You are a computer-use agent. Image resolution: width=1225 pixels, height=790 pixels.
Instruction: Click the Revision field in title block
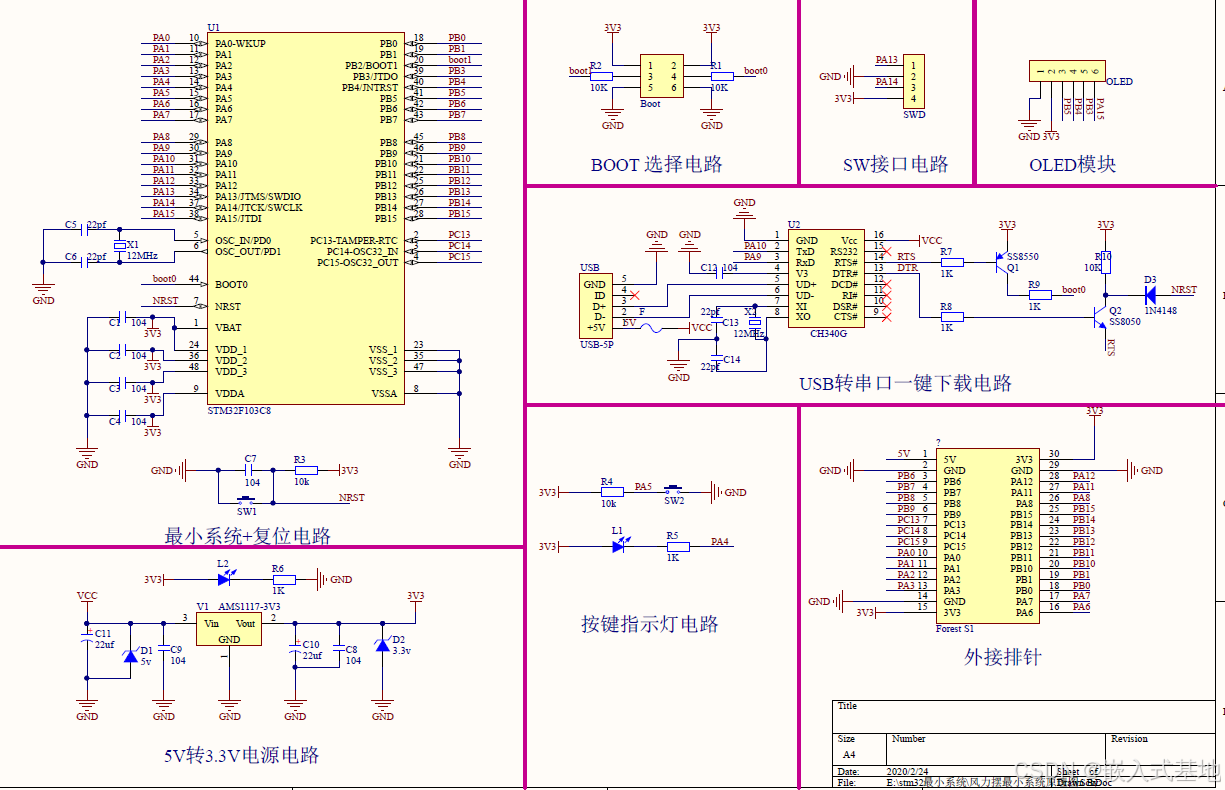click(1160, 748)
